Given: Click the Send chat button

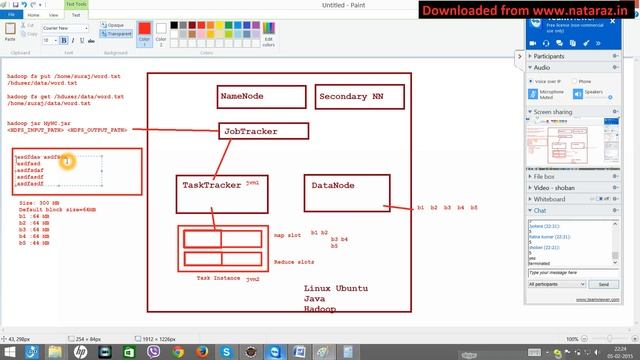Looking at the screenshot, I should click(x=604, y=284).
